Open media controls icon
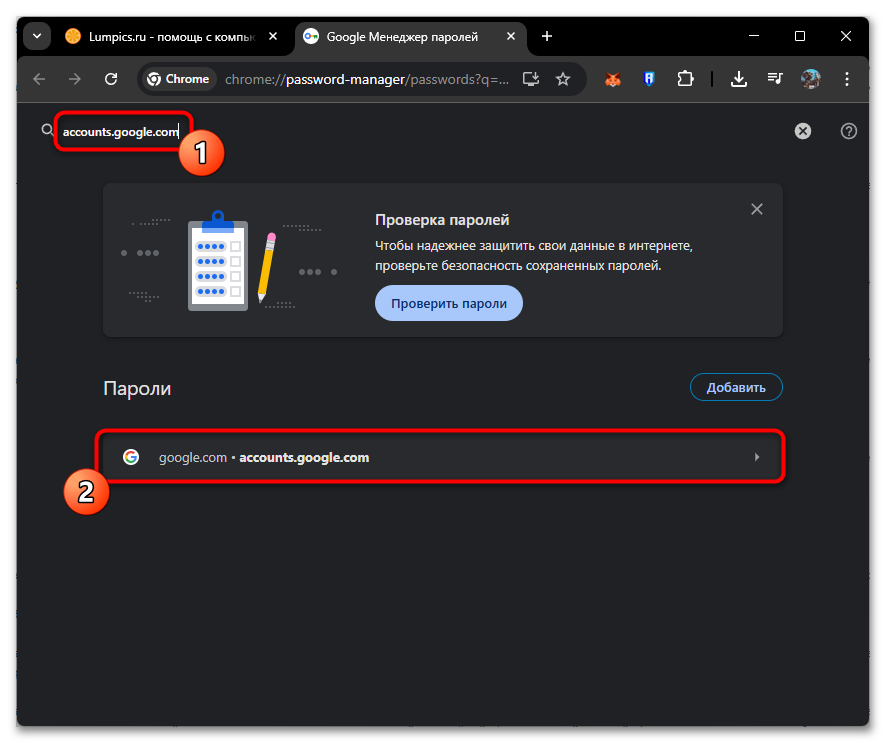 click(x=775, y=79)
